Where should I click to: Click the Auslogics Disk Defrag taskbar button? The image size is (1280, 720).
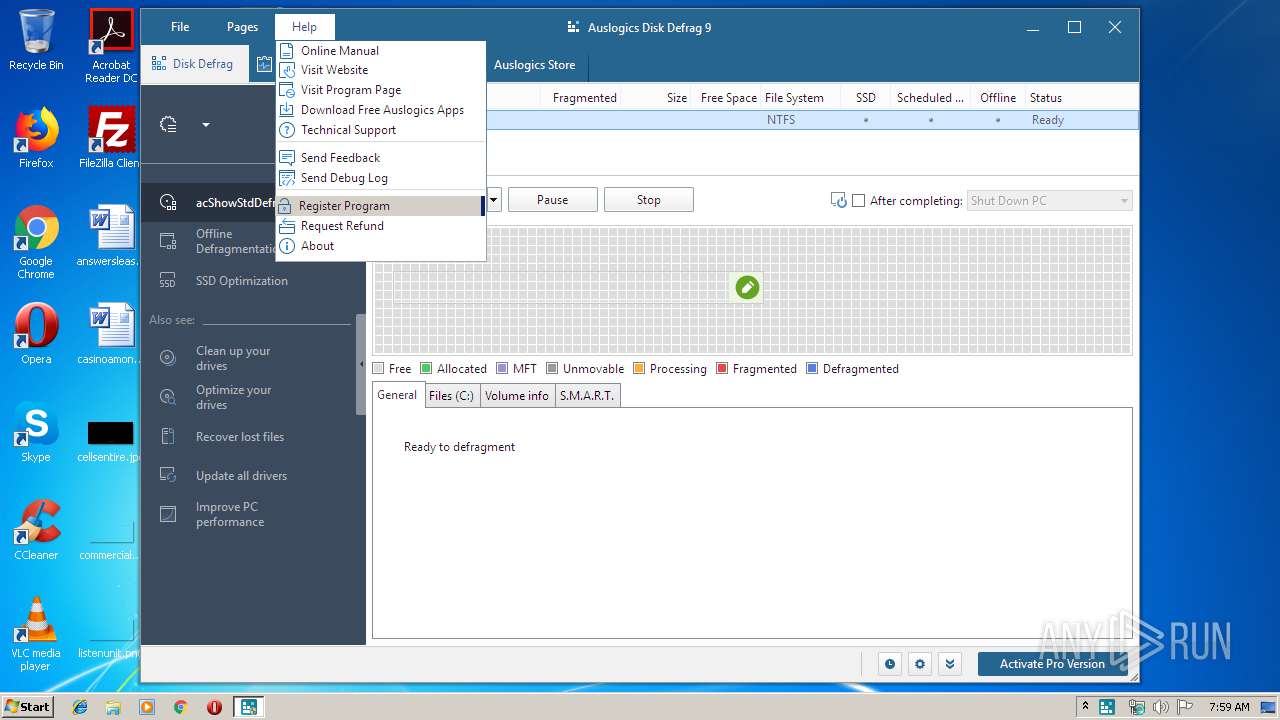click(247, 707)
